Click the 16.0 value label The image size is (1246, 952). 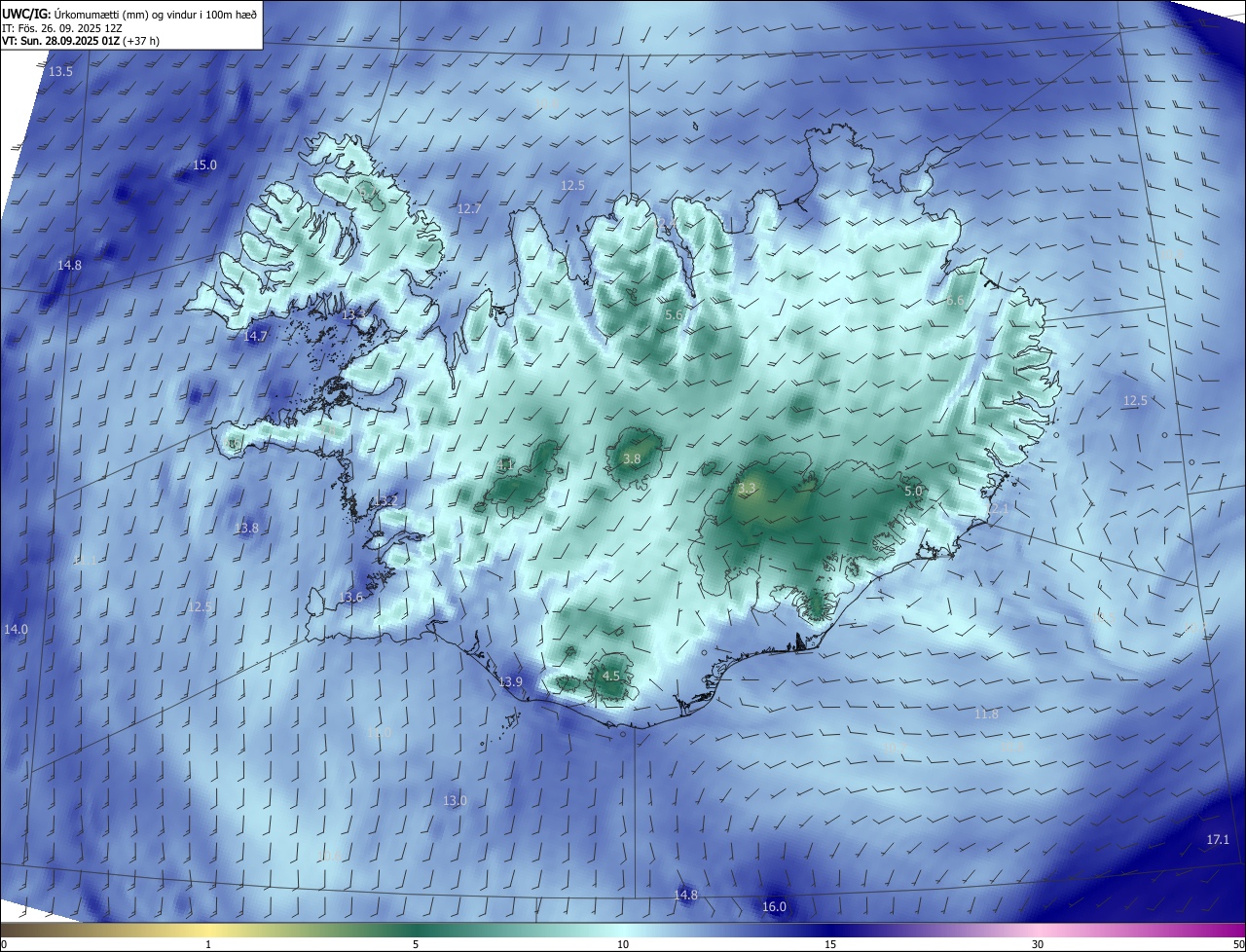(x=774, y=907)
